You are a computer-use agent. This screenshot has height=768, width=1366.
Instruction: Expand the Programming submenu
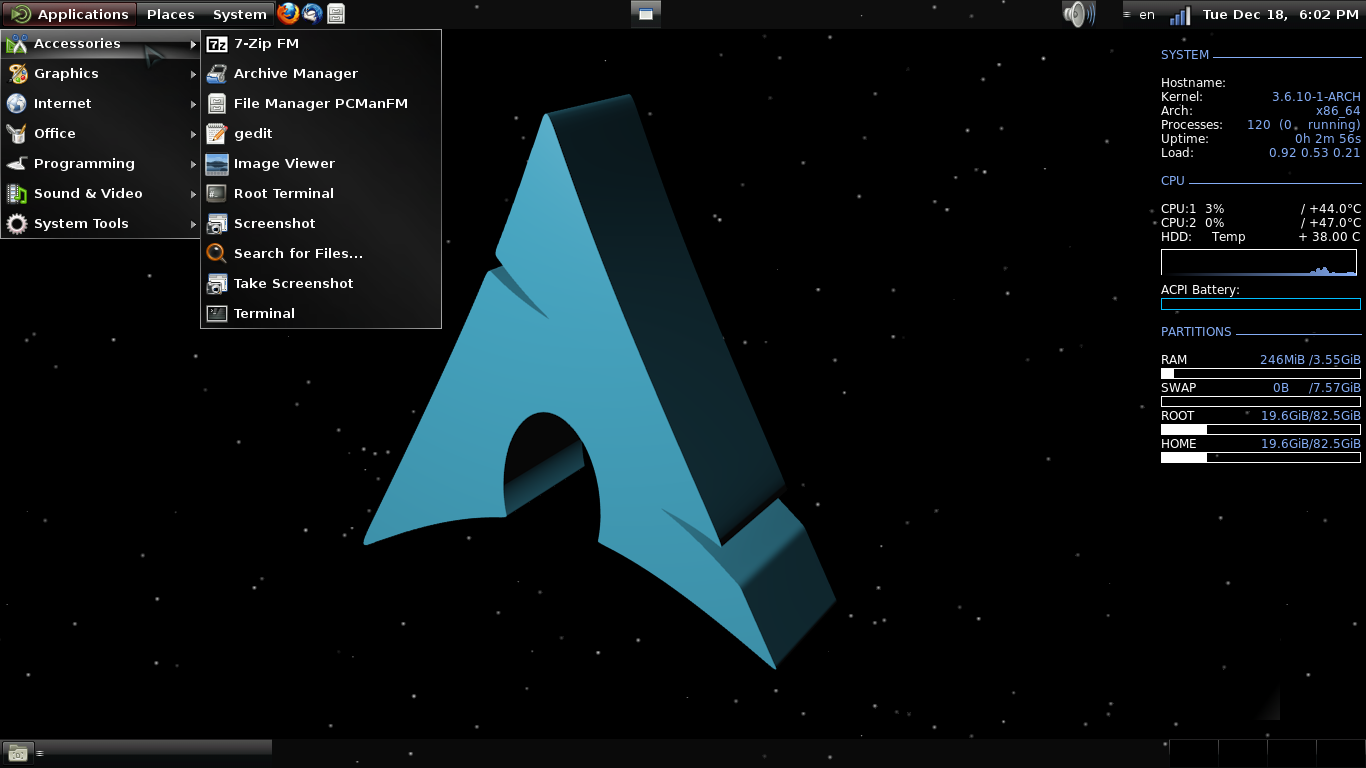click(101, 164)
